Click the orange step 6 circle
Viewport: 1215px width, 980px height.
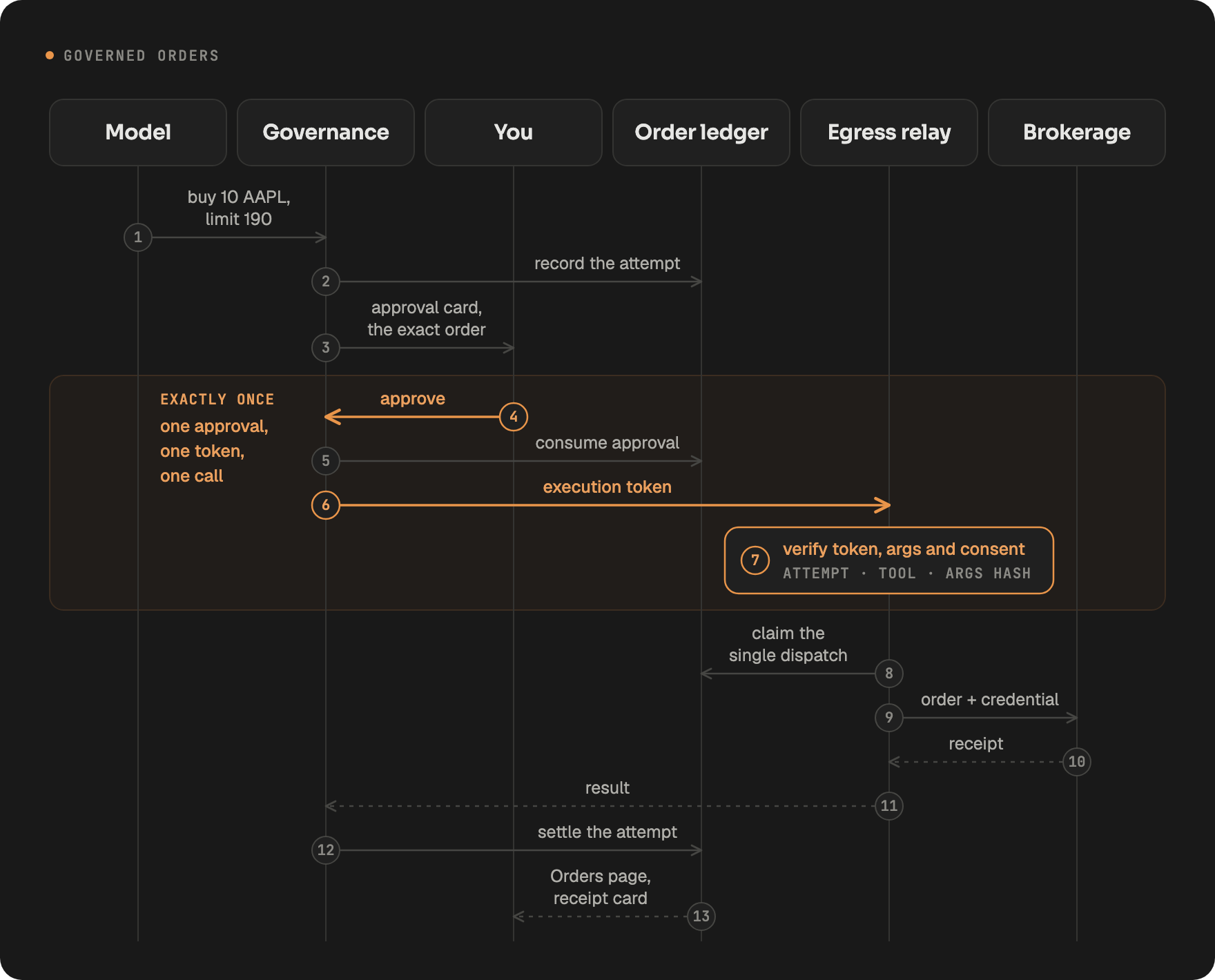coord(326,505)
